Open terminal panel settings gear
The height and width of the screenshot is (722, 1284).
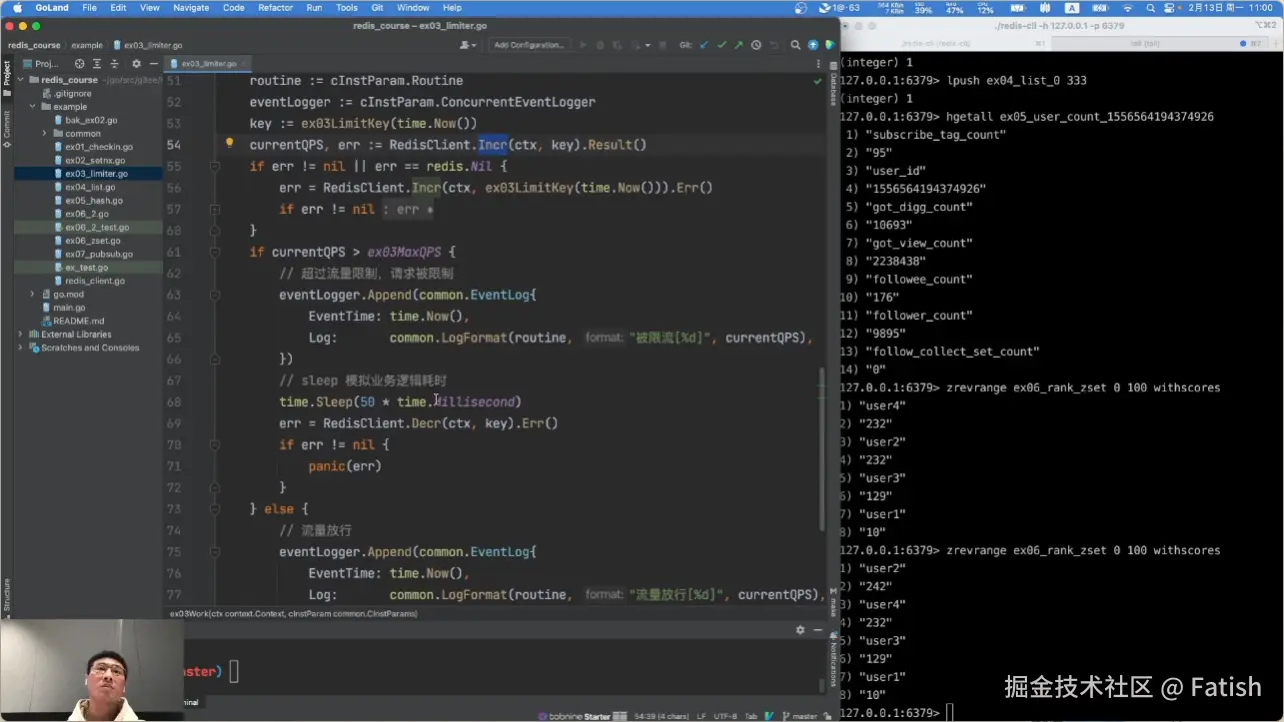(800, 630)
